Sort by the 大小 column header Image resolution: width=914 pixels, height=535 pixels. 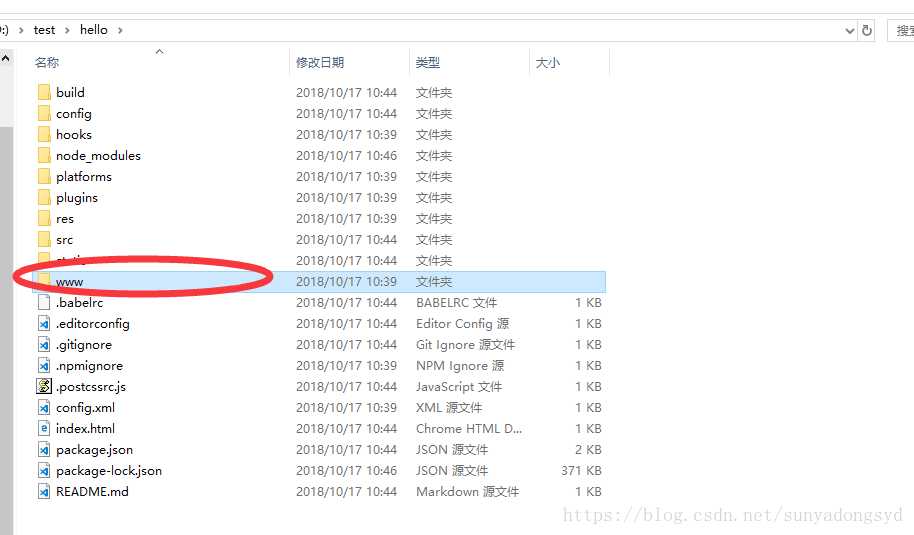coord(547,62)
